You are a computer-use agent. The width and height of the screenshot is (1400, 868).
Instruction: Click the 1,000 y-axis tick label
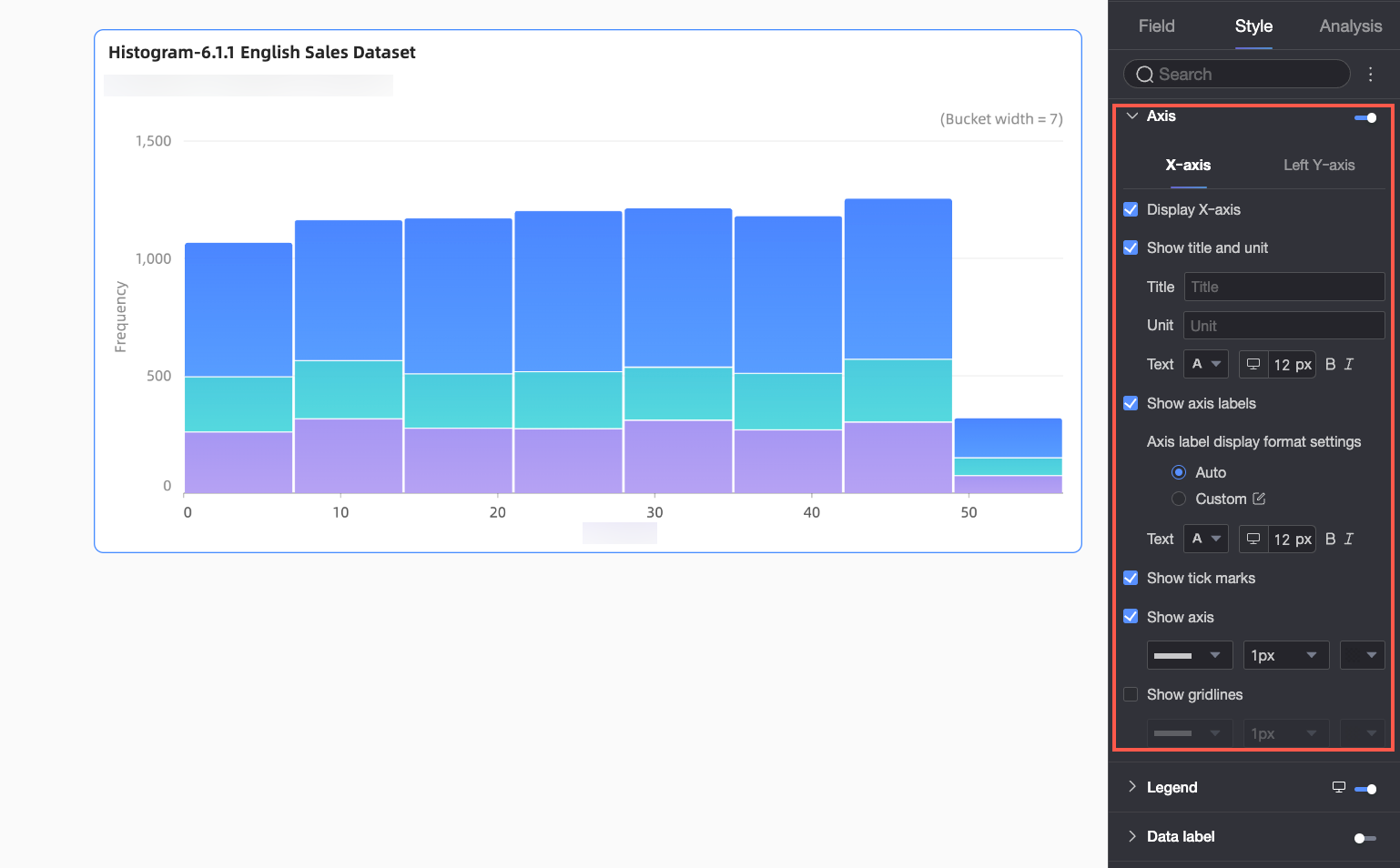153,258
